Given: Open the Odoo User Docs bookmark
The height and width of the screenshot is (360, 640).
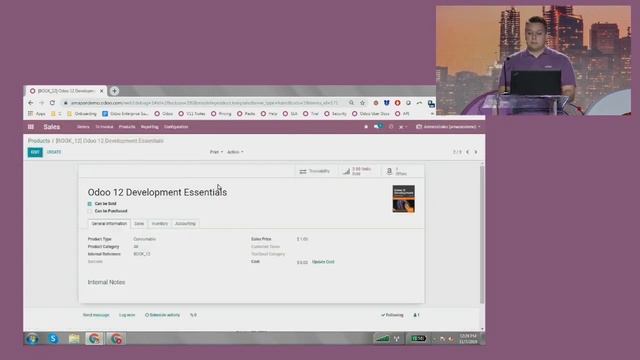Looking at the screenshot, I should (x=371, y=113).
